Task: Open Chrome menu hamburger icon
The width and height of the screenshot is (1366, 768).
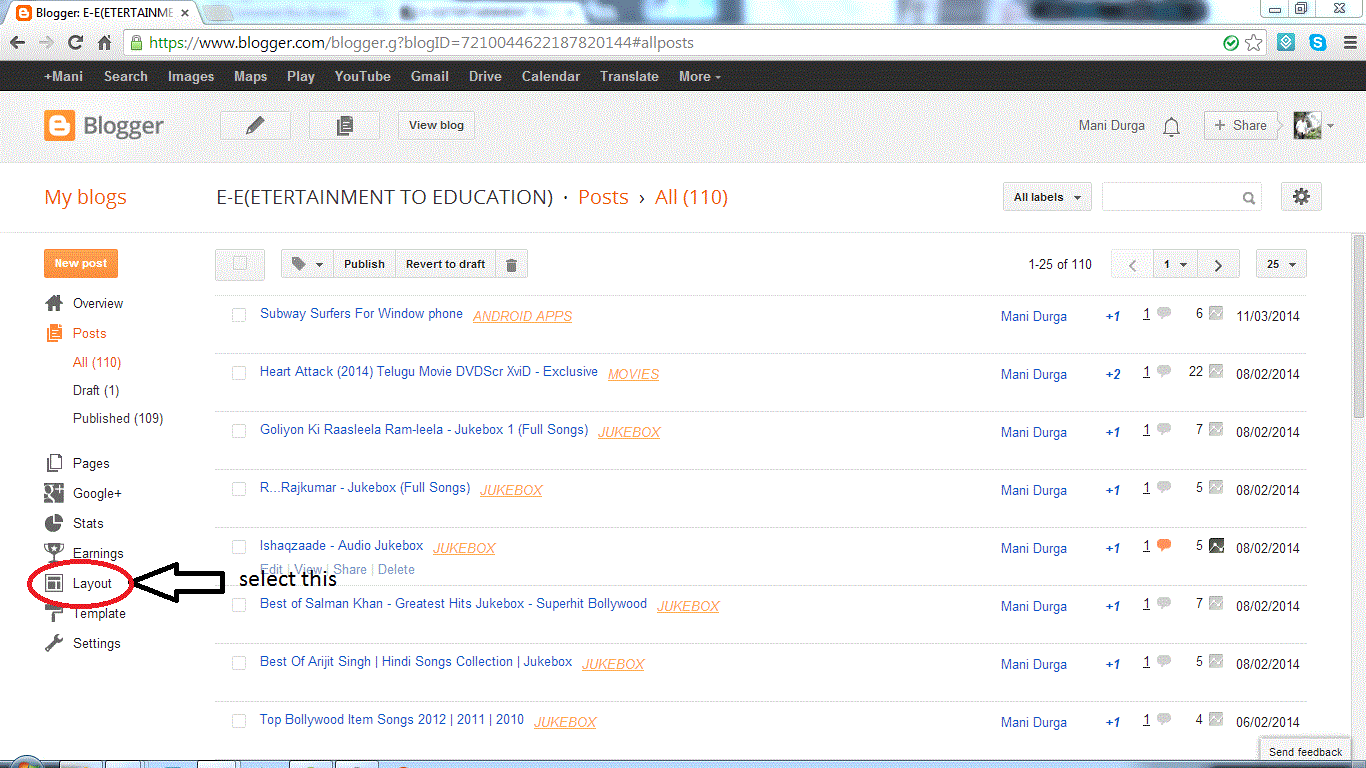Action: tap(1350, 43)
